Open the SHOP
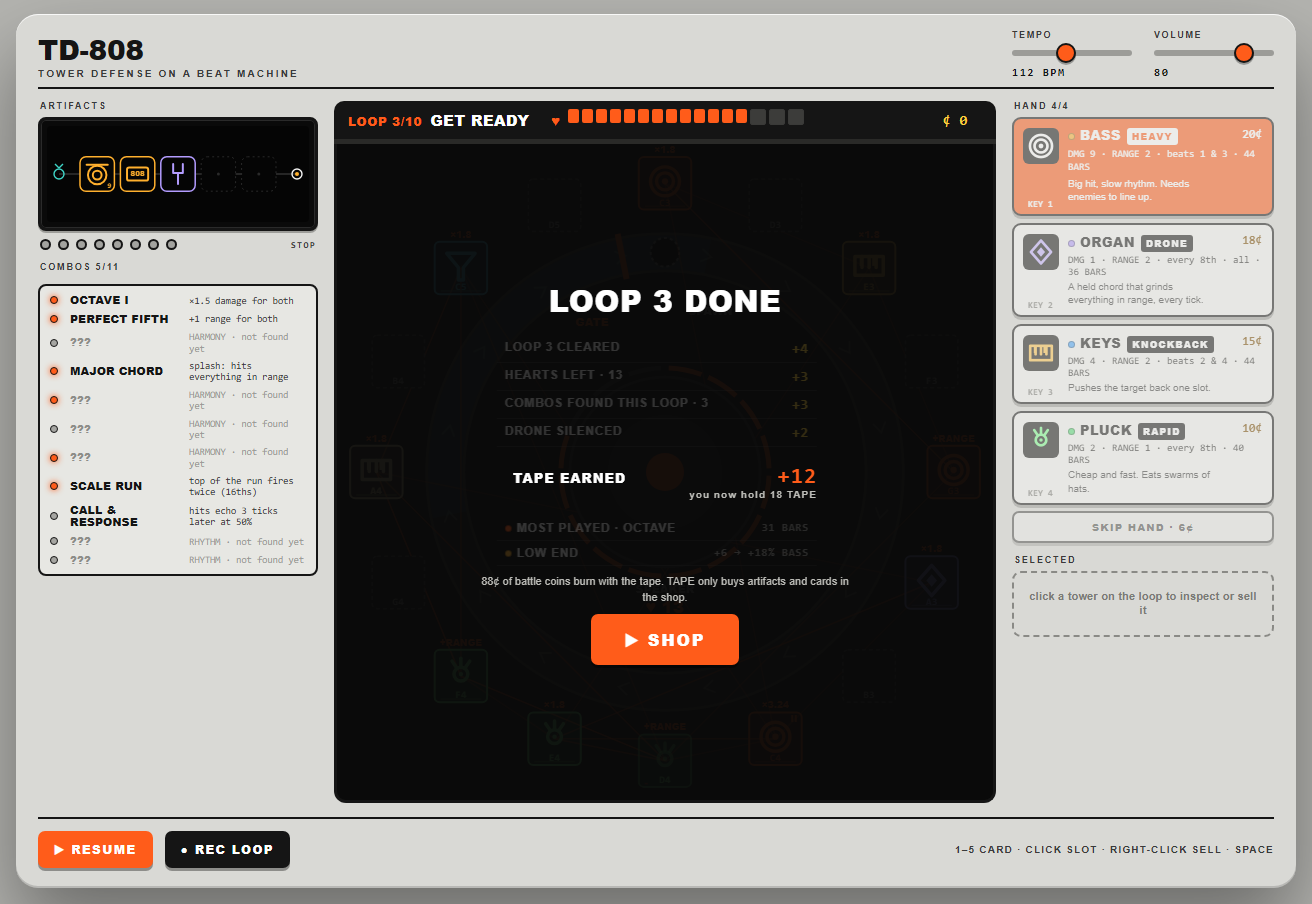 tap(665, 640)
